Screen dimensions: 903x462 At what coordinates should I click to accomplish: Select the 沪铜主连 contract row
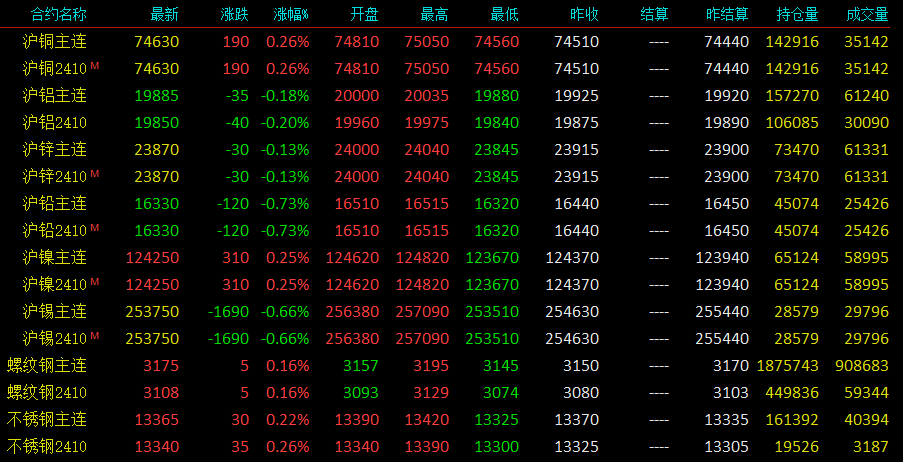pos(452,41)
